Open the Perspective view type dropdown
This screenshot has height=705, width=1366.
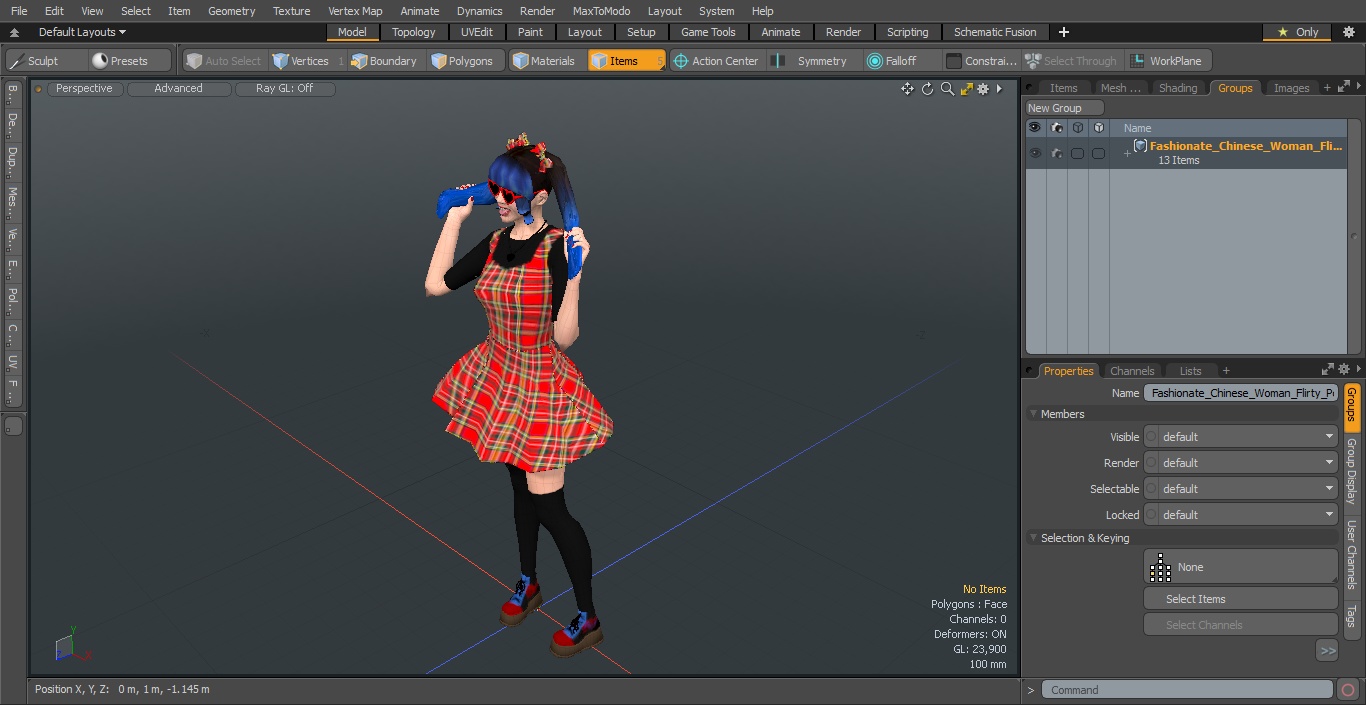[85, 89]
